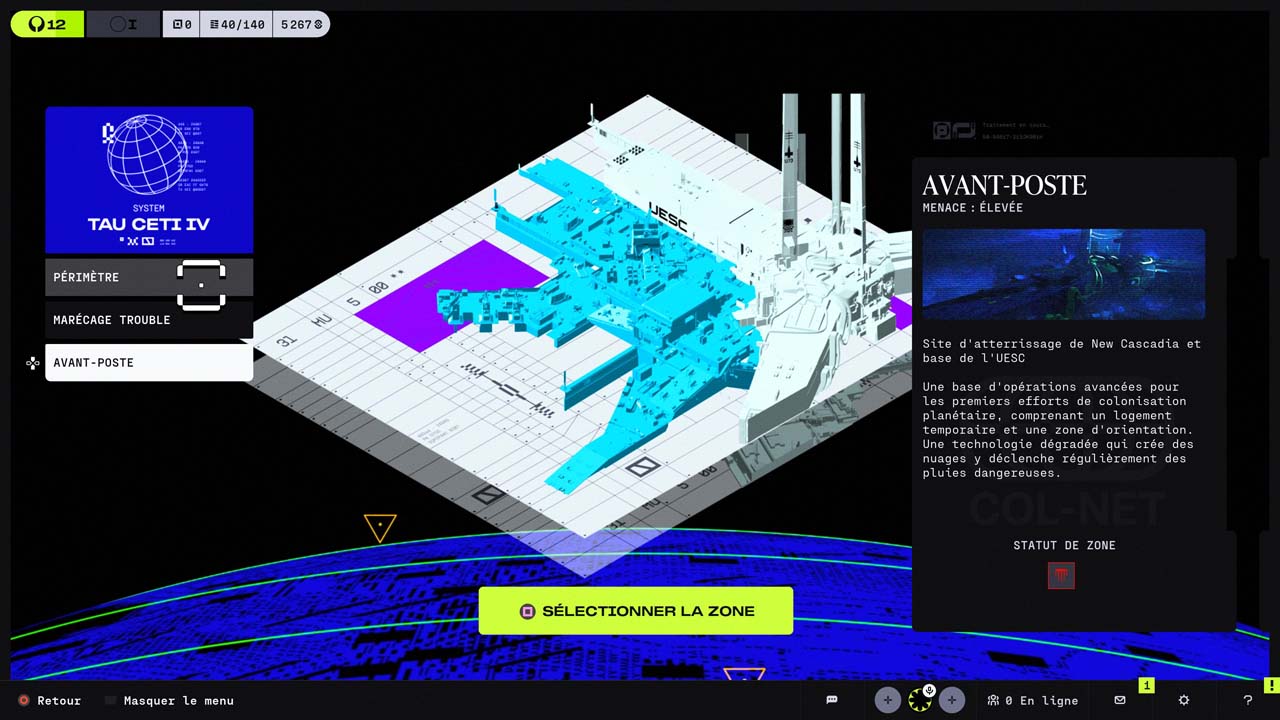Click the Tau Ceti IV system card
1280x720 pixels.
(x=149, y=180)
